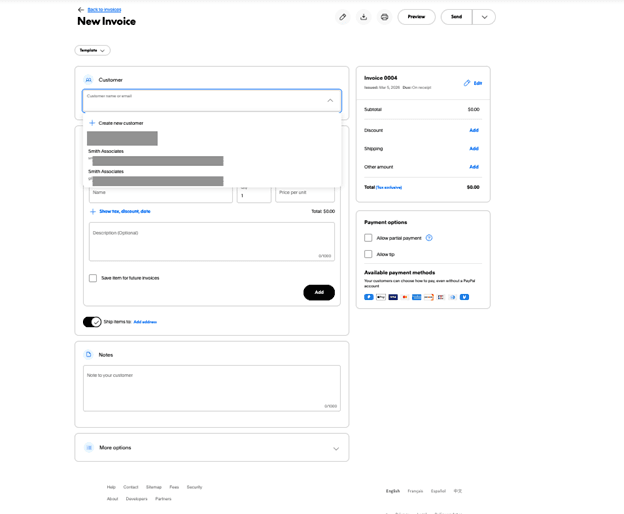Enable the Allow tip checkbox
Image resolution: width=624 pixels, height=514 pixels.
[x=368, y=254]
